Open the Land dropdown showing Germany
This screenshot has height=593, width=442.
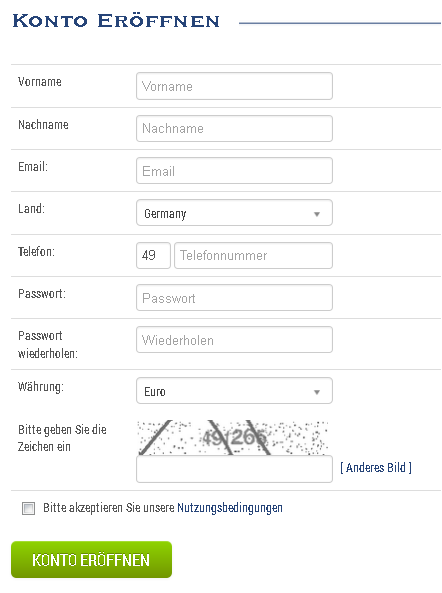click(x=234, y=213)
